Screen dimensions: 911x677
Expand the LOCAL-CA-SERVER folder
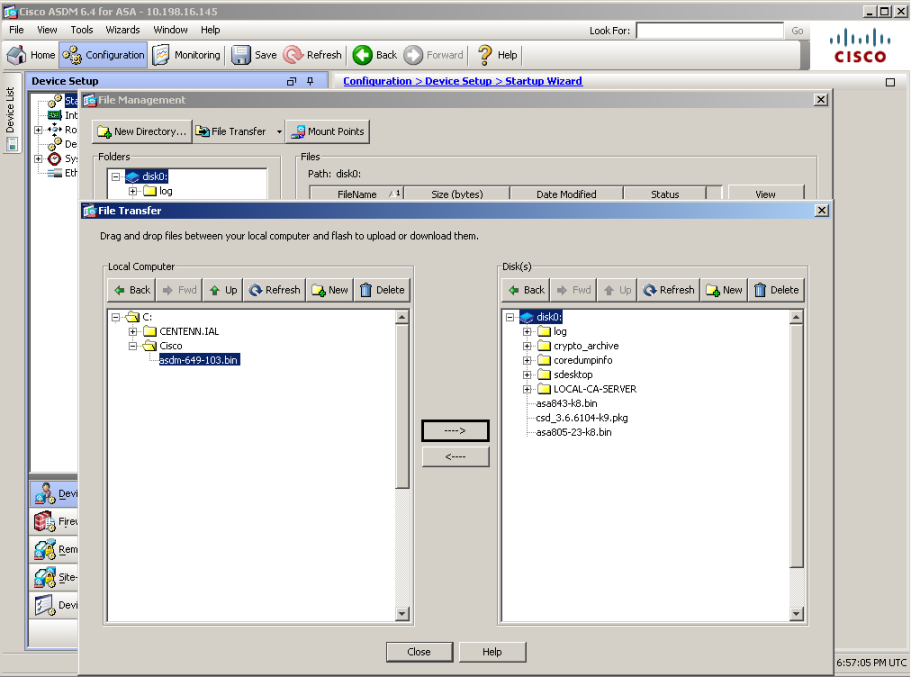click(527, 389)
